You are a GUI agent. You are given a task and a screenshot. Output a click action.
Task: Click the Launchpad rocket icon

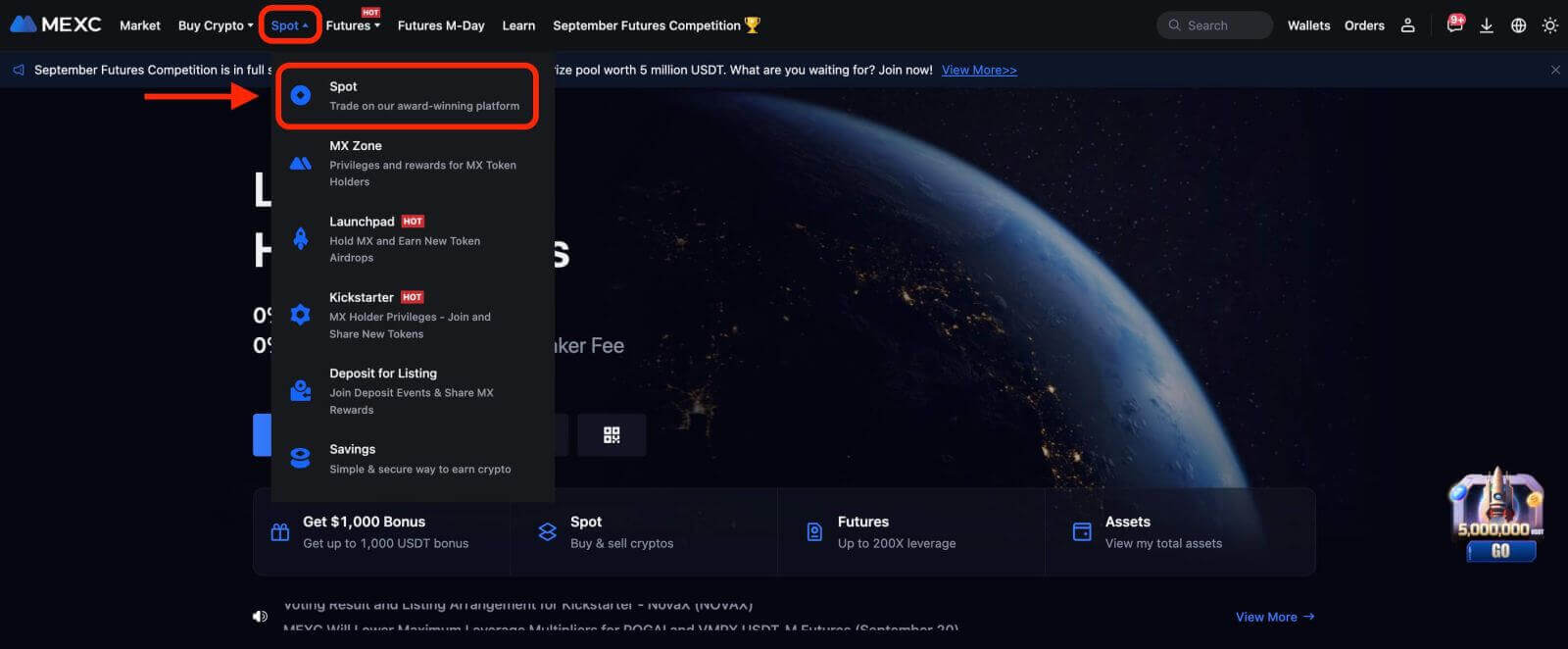301,238
